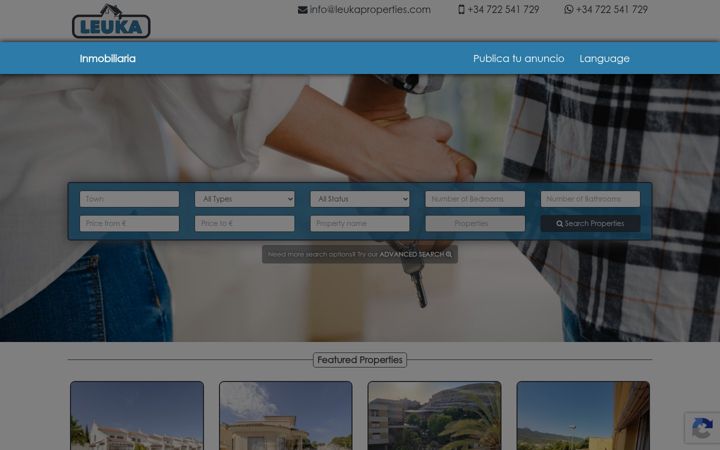
Task: Click the LEUKA logo
Action: click(x=111, y=21)
